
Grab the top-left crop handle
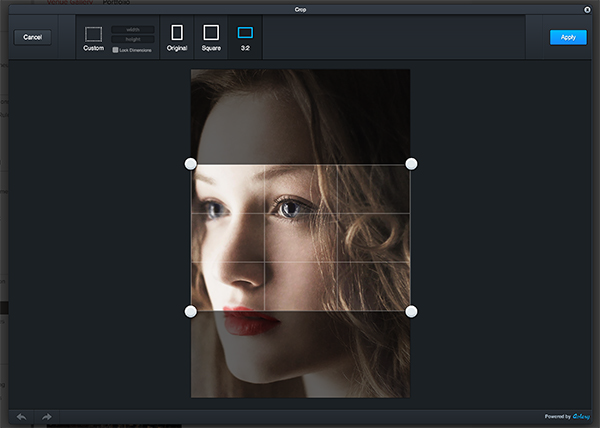click(191, 164)
